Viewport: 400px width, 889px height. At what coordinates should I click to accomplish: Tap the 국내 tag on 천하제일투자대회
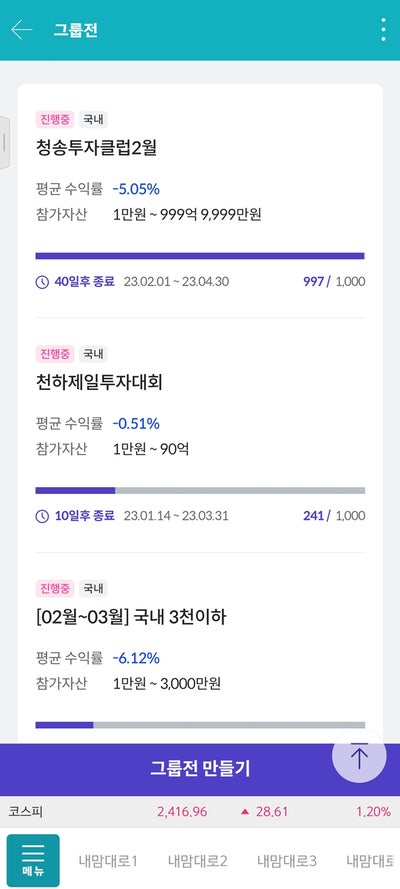tap(93, 354)
